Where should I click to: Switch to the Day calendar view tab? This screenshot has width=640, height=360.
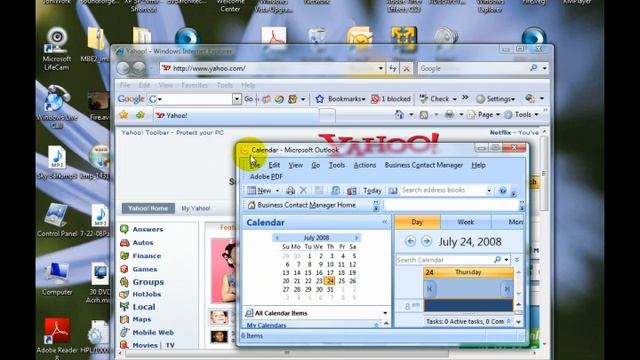tap(417, 222)
